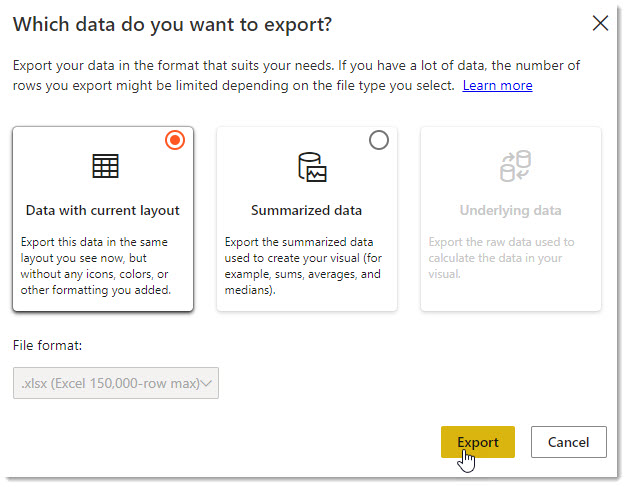The width and height of the screenshot is (627, 487).
Task: Select the Data with current layout radio button
Action: click(x=175, y=140)
